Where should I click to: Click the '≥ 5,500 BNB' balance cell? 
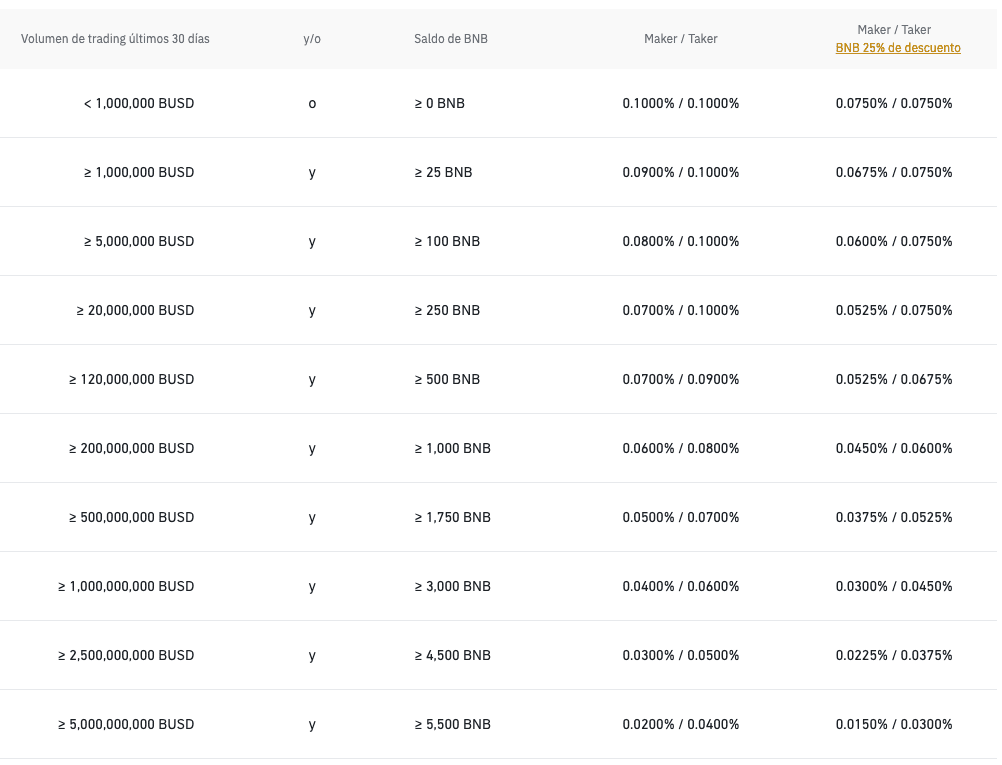[x=452, y=725]
